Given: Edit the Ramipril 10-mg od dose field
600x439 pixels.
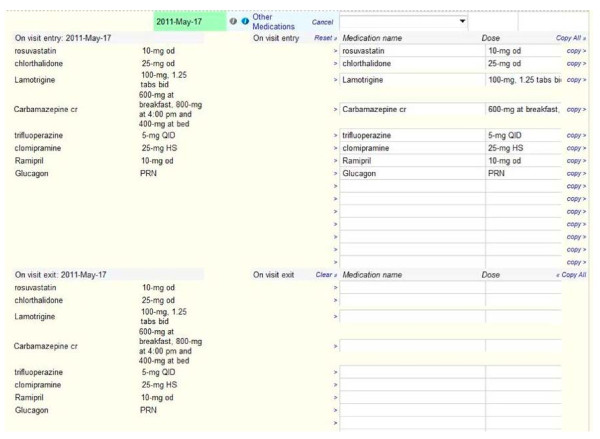Looking at the screenshot, I should 523,160.
